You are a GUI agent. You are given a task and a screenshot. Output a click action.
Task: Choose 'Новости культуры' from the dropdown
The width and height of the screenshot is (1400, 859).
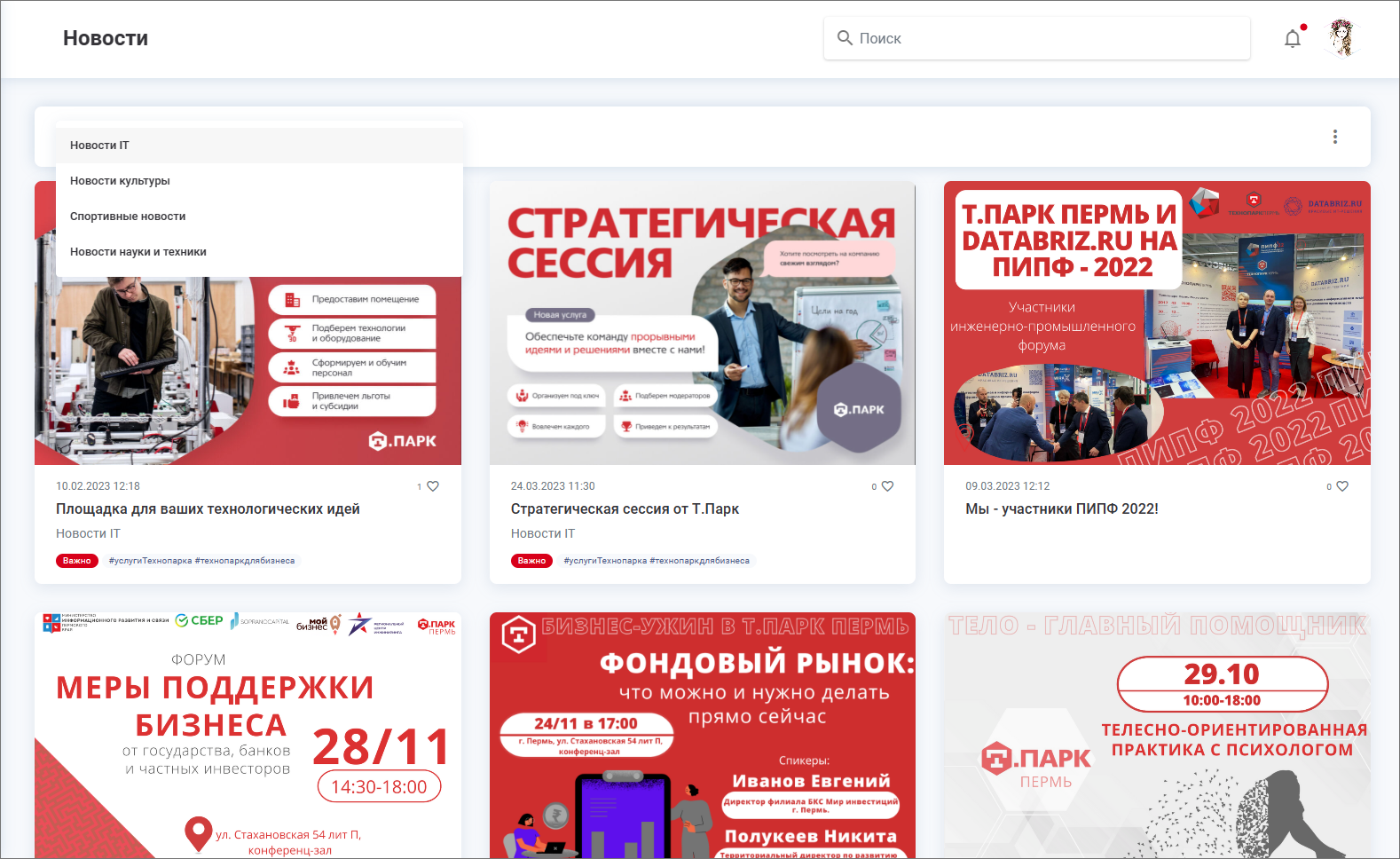pyautogui.click(x=120, y=181)
